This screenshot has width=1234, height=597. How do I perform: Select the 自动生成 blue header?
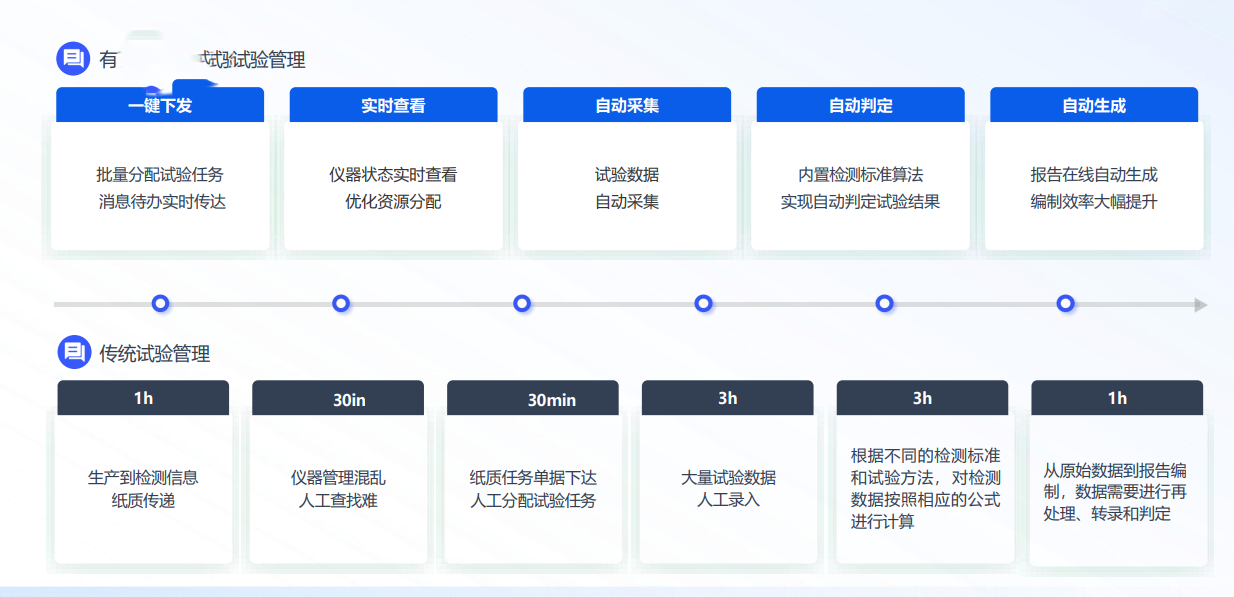pyautogui.click(x=1094, y=105)
